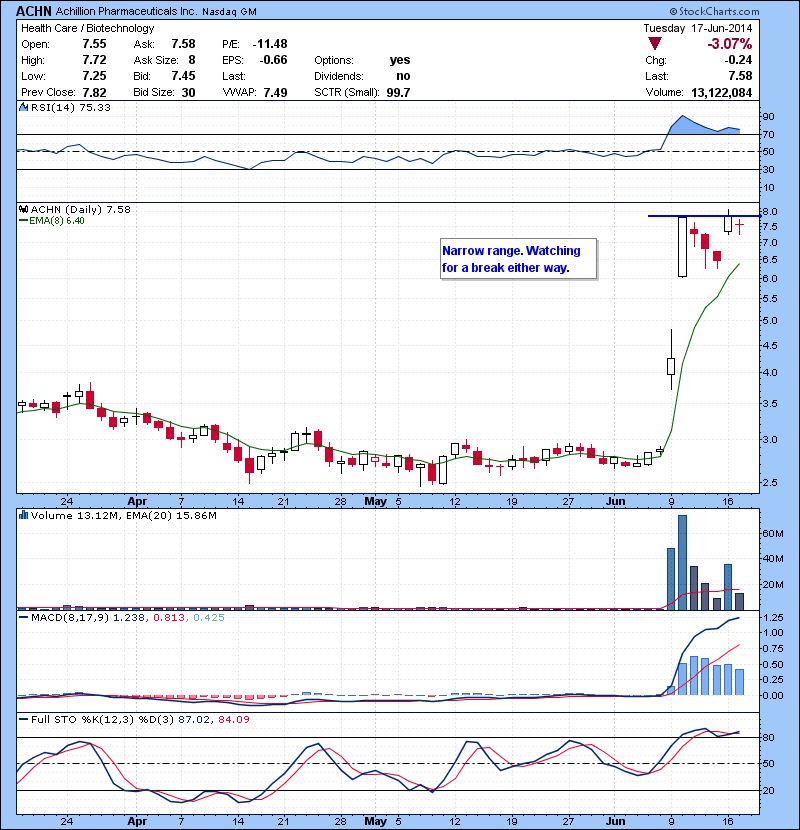The image size is (800, 830).
Task: Click the Full STO legend line marker
Action: click(23, 719)
